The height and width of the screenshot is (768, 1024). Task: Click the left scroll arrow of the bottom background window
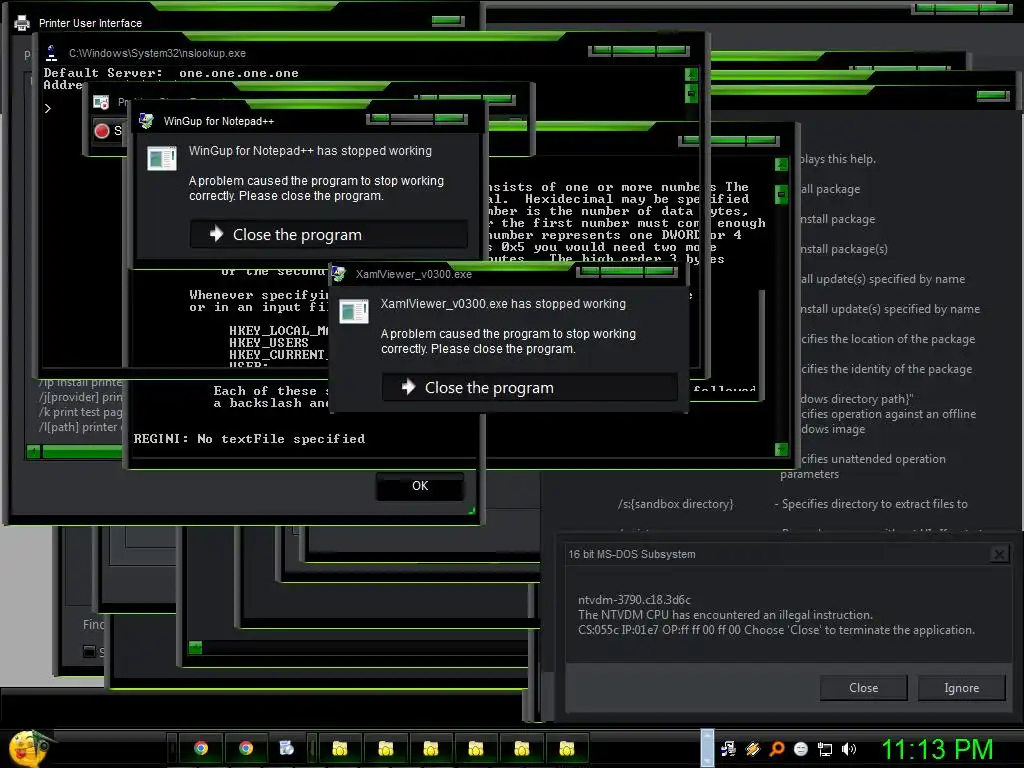click(x=195, y=647)
